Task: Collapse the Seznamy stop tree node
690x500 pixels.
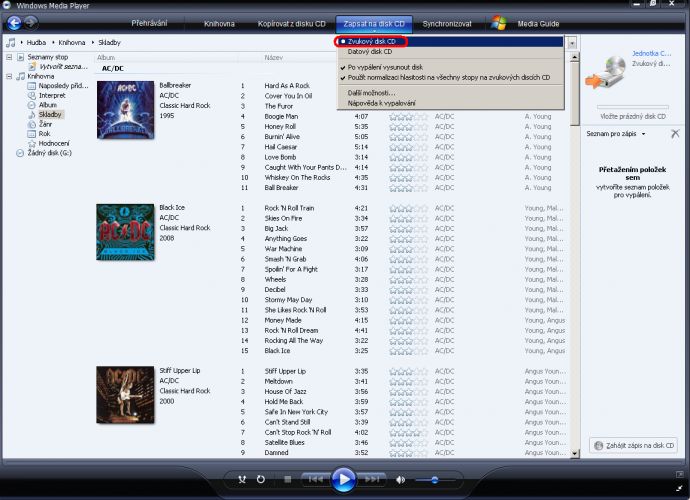Action: click(x=9, y=57)
